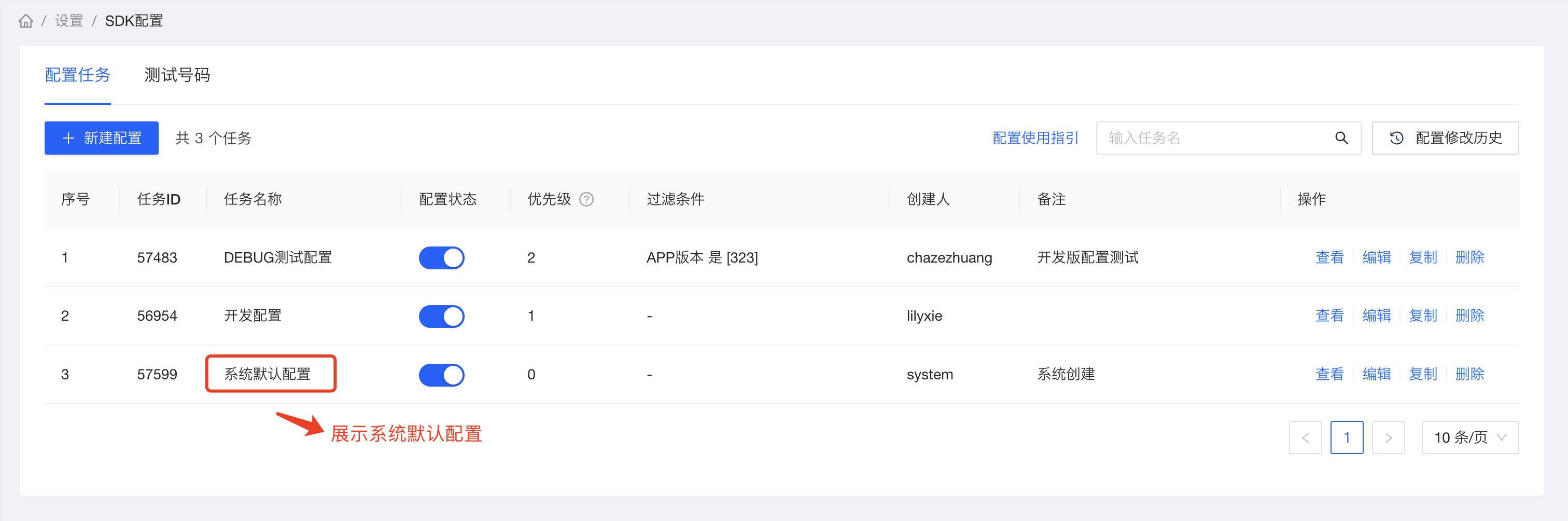
Task: Go to next page arrow
Action: [1388, 437]
